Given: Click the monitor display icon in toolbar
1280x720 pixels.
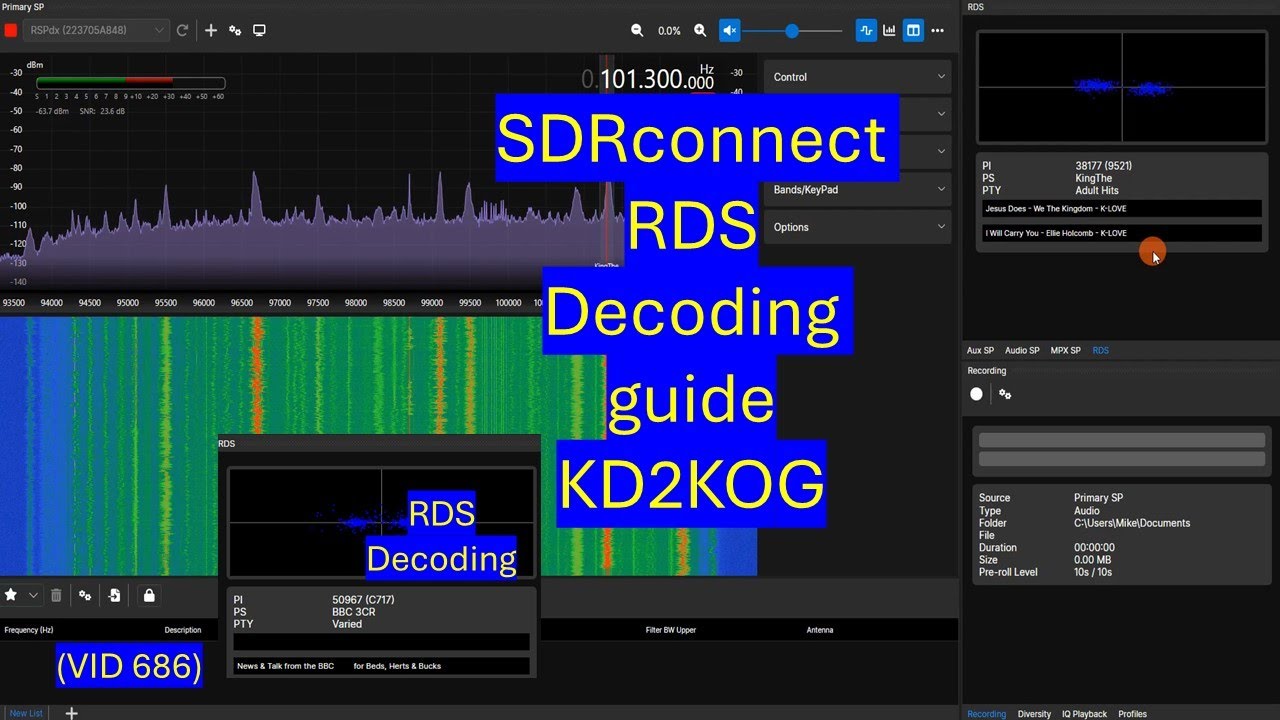Looking at the screenshot, I should click(x=259, y=31).
